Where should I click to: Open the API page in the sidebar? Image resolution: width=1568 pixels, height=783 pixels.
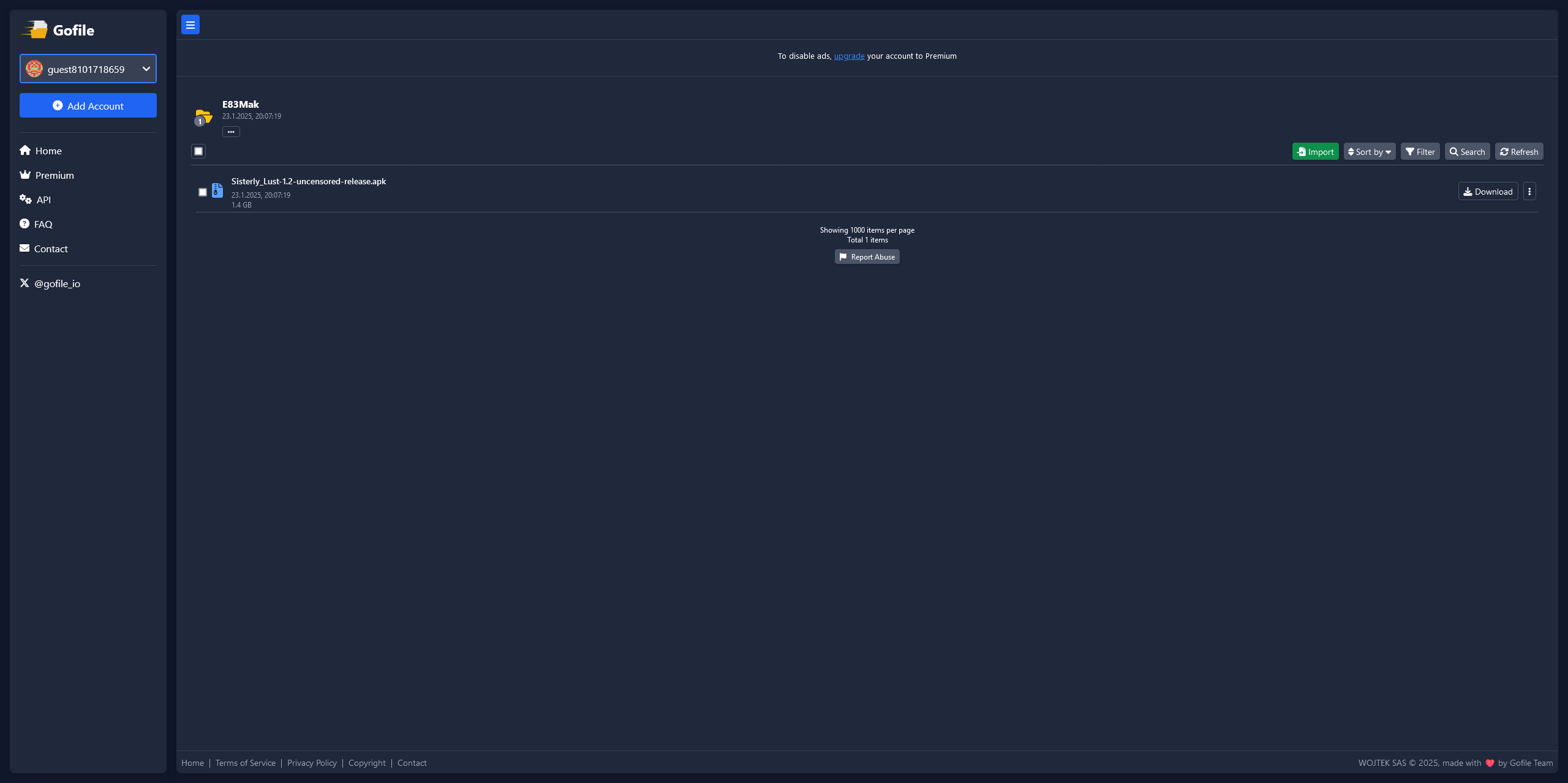point(36,200)
